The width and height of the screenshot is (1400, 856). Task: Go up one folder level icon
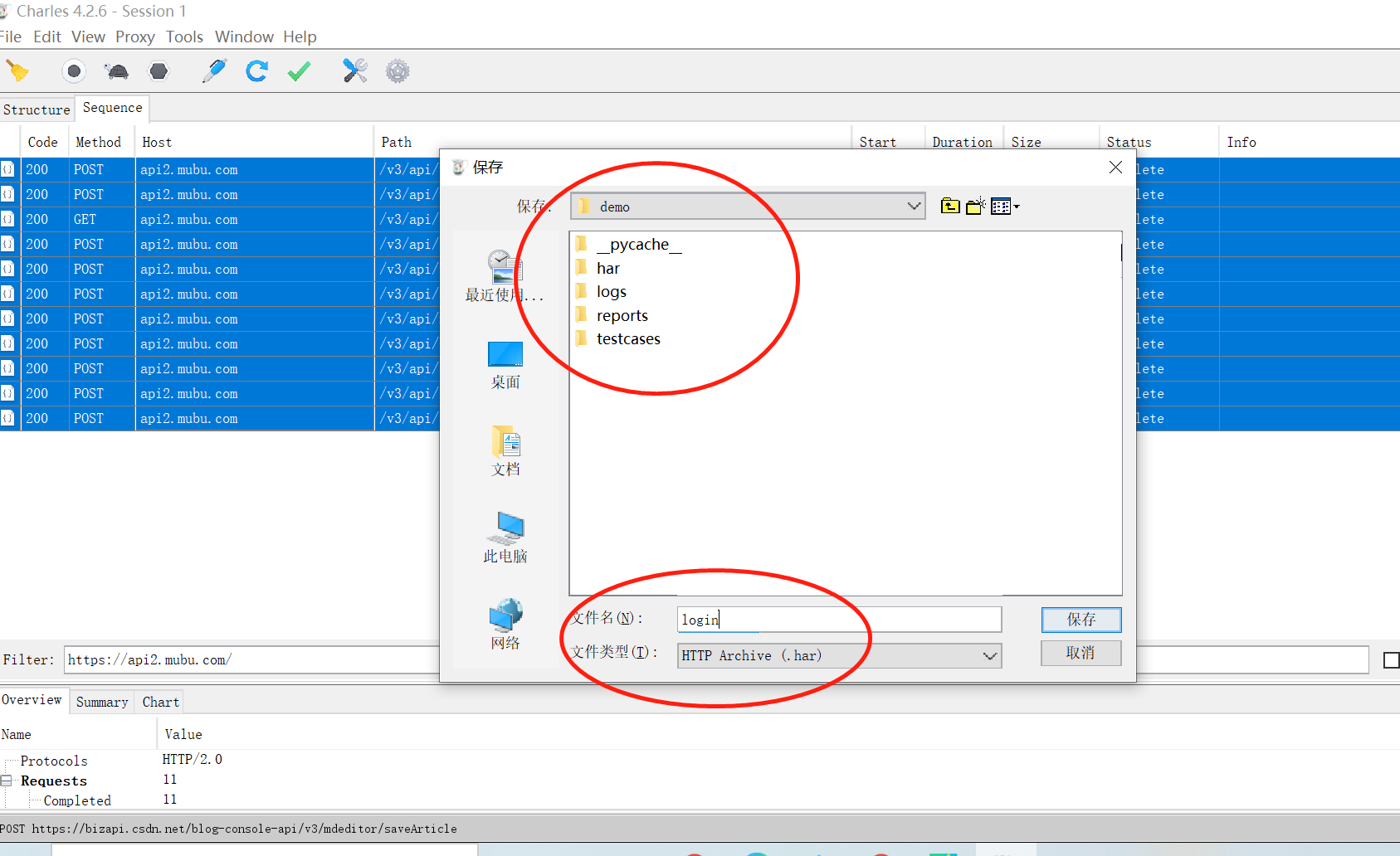point(950,206)
